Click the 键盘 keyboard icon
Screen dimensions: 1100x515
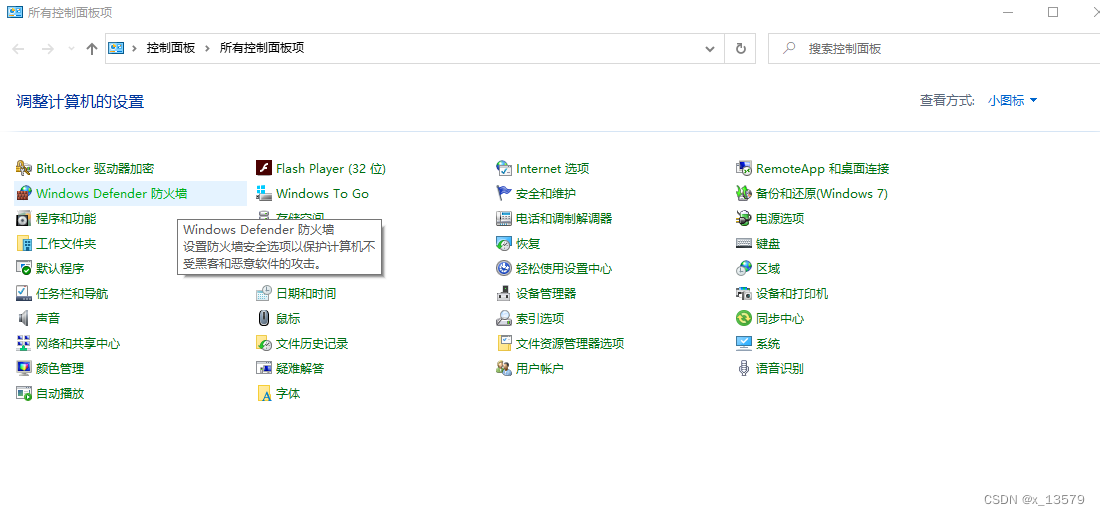[x=744, y=243]
